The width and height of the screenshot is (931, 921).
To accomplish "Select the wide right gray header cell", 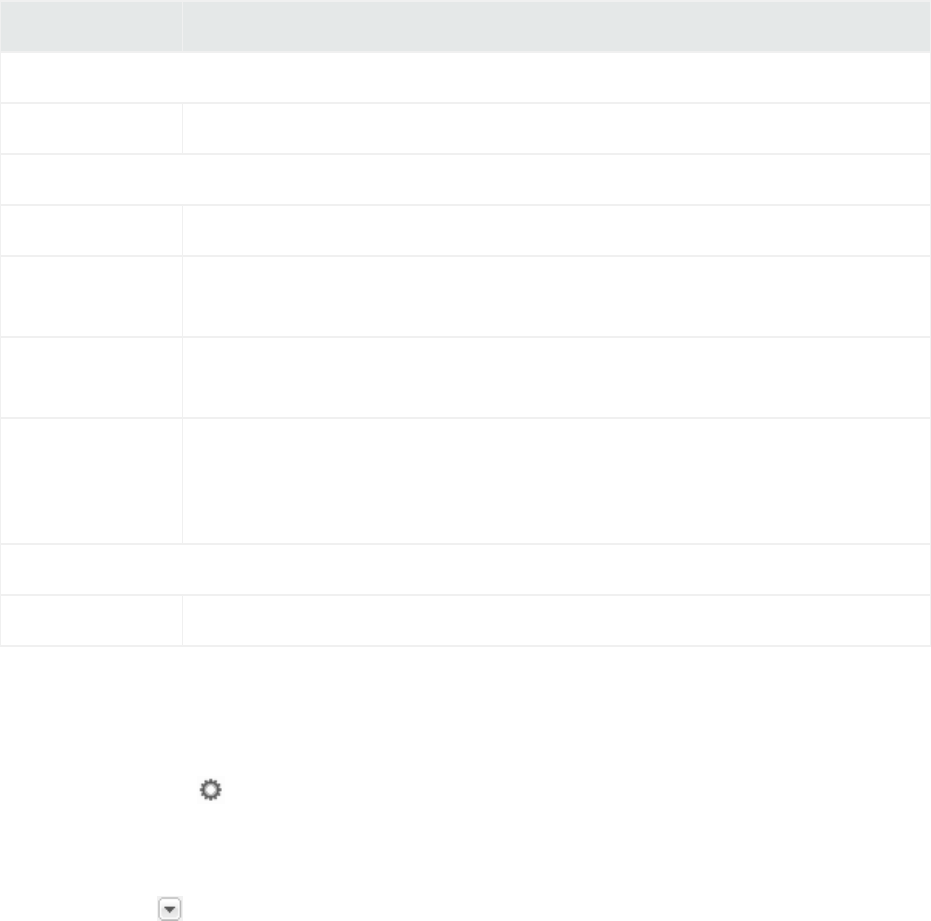I will click(x=556, y=27).
